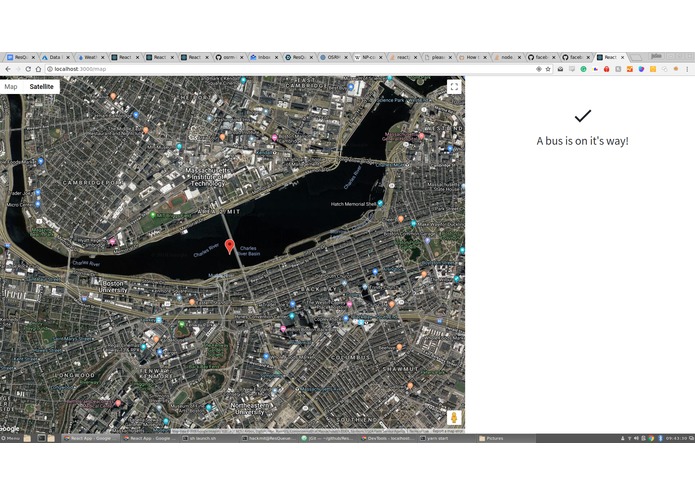Open the Chrome three-dot menu
Viewport: 695px width, 494px height.
687,69
